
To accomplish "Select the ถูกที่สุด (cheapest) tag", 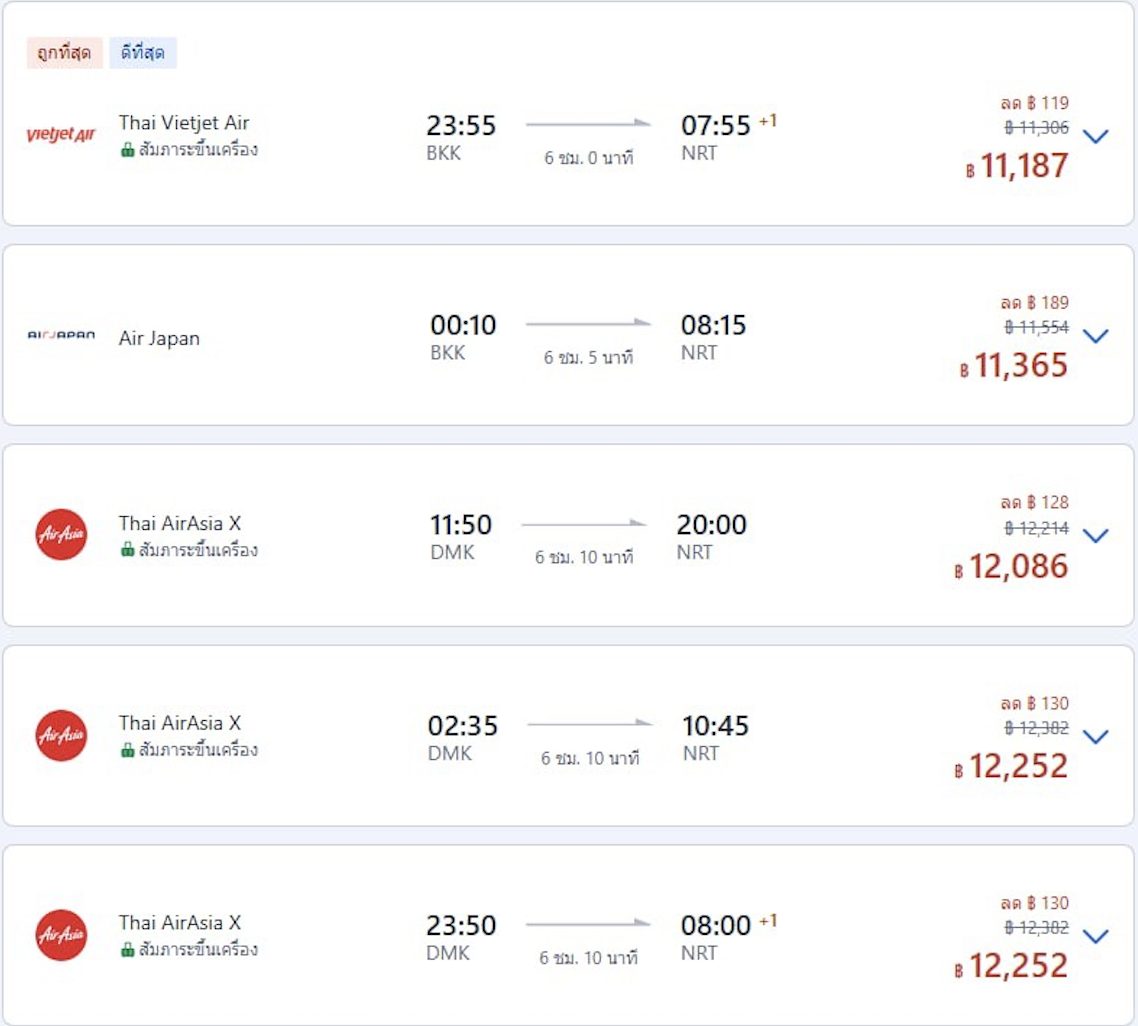I will pos(65,53).
